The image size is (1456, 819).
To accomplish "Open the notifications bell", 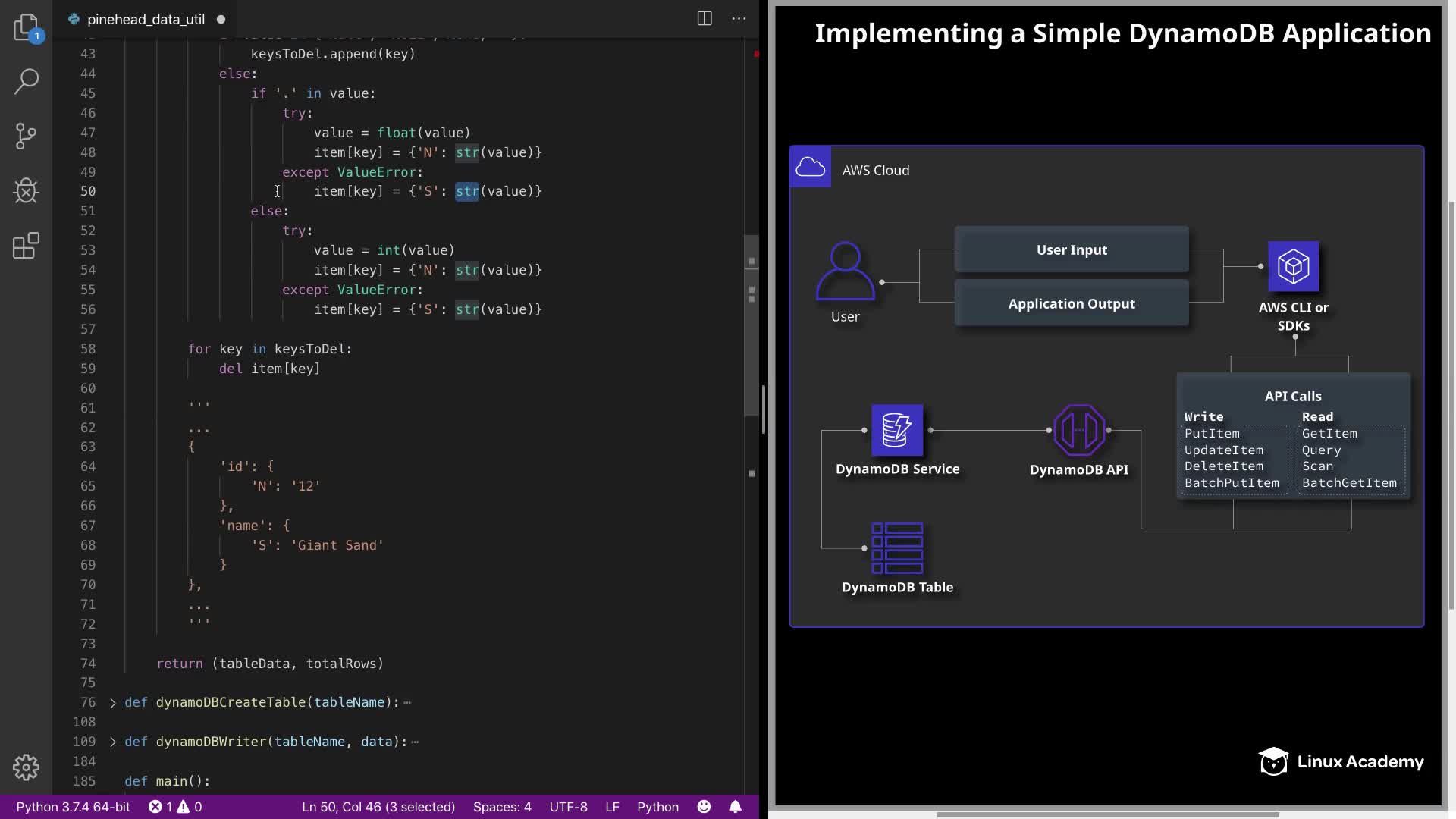I will pos(736,807).
